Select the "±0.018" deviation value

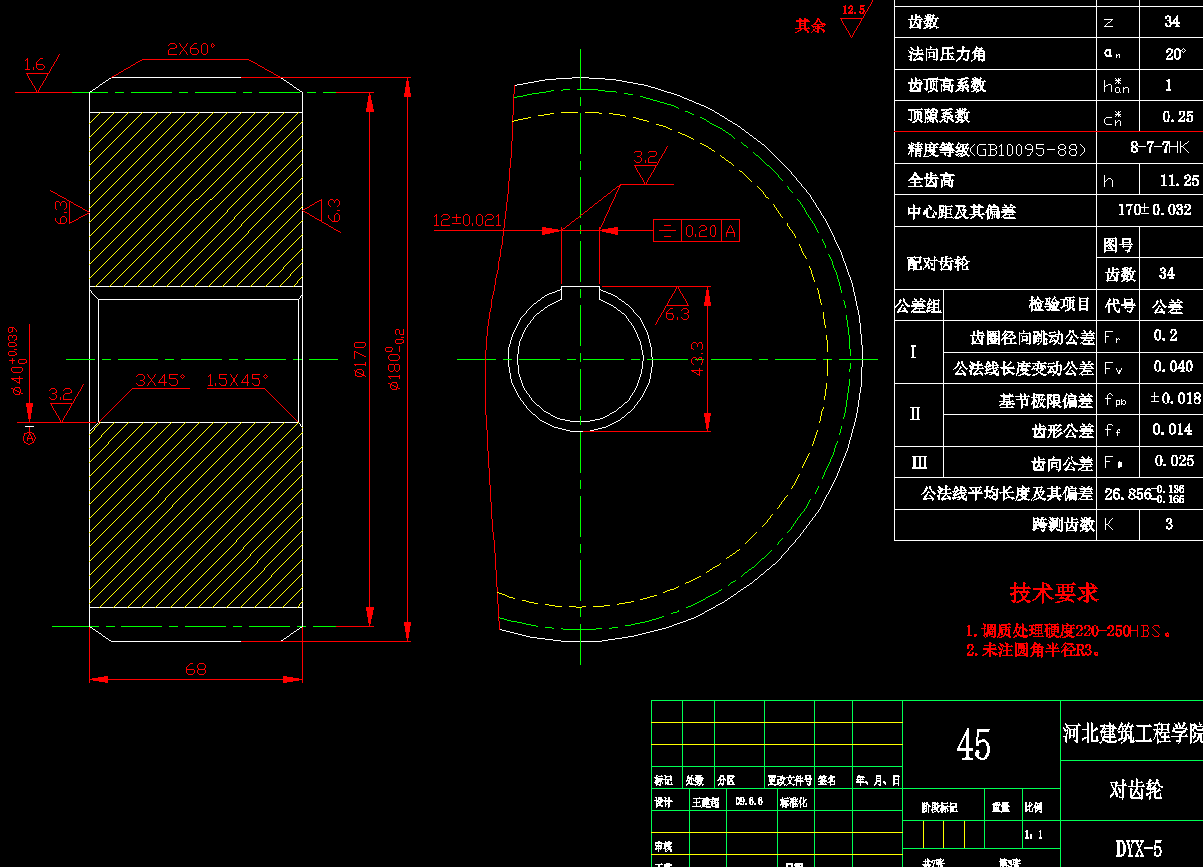[x=1175, y=398]
